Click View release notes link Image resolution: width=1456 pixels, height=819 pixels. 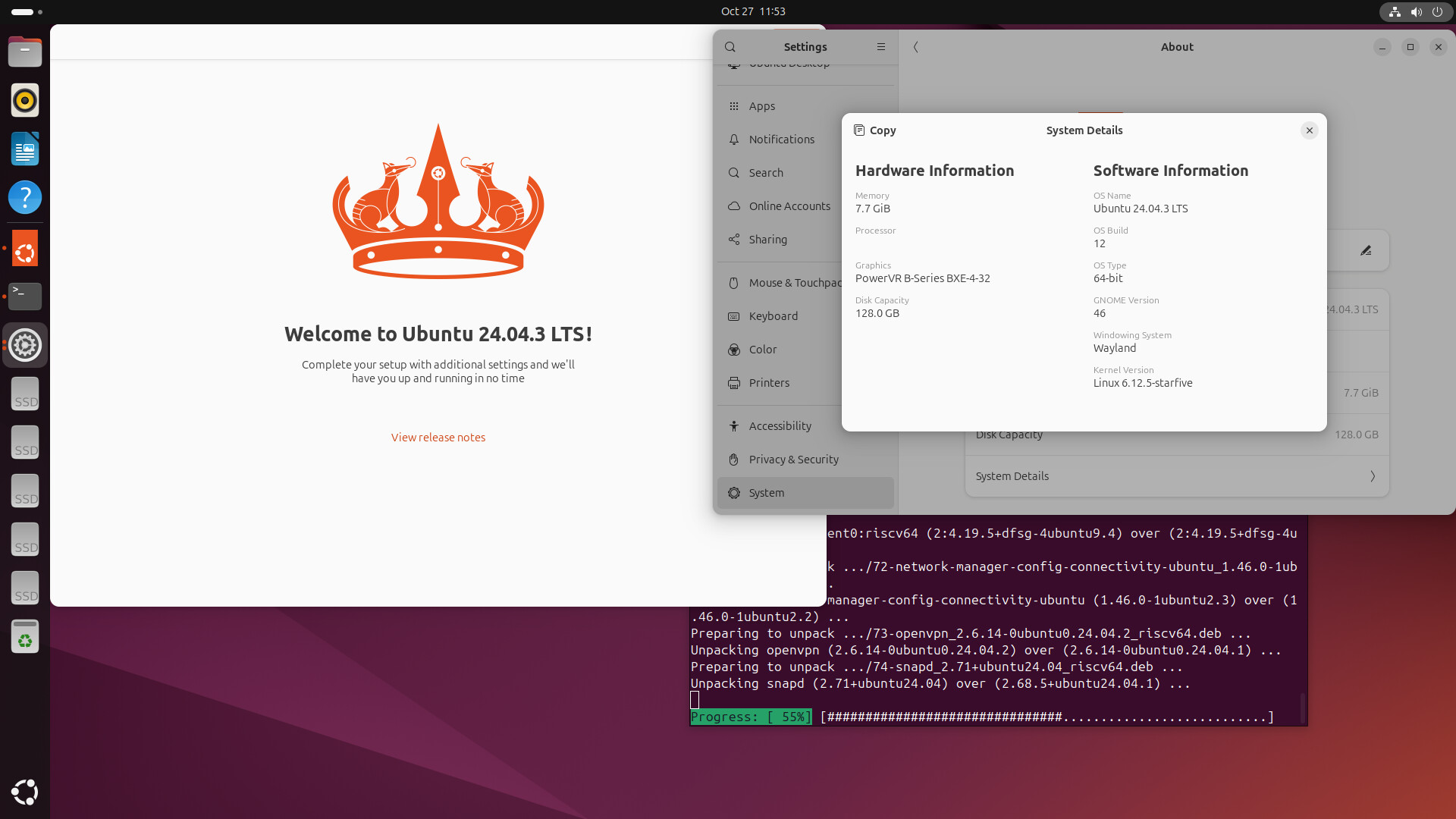coord(438,438)
